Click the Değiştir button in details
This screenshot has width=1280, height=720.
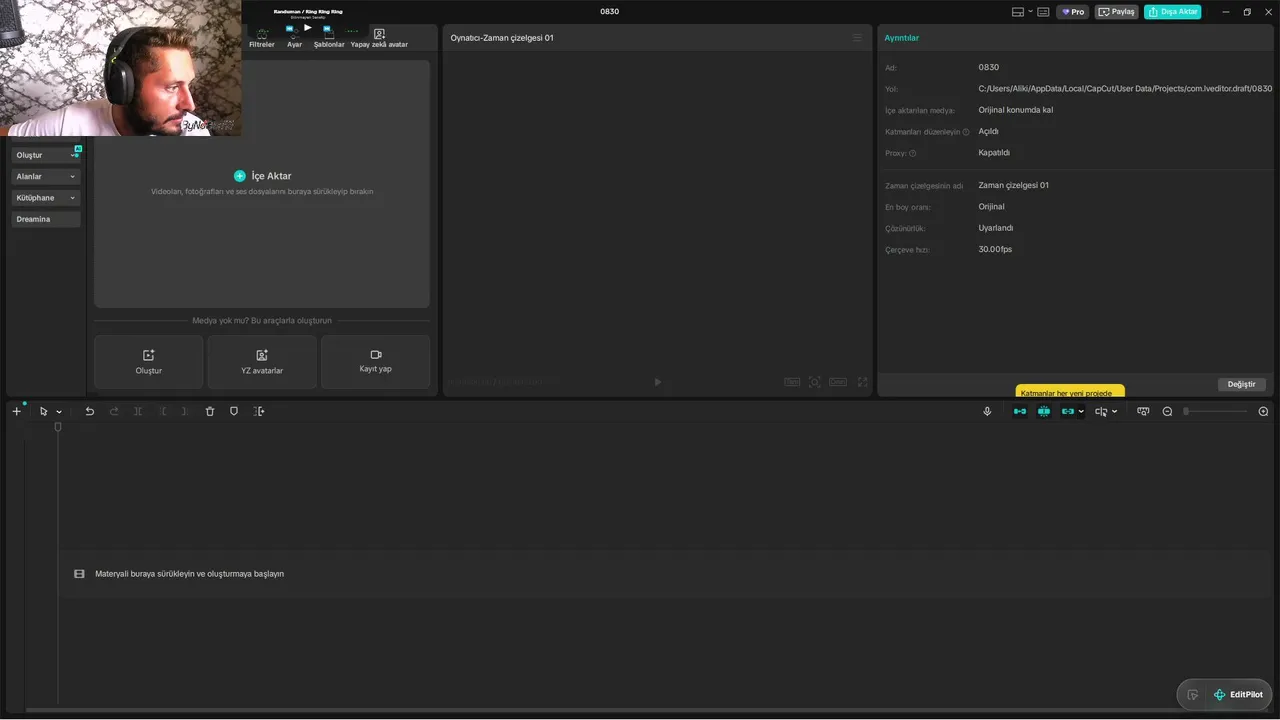pos(1242,384)
